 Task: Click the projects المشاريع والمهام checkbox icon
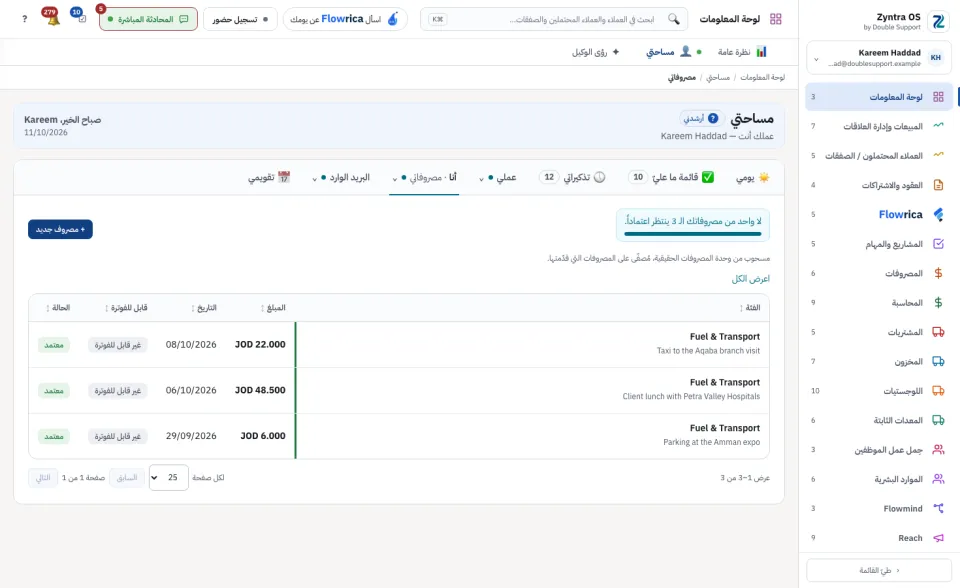click(938, 243)
